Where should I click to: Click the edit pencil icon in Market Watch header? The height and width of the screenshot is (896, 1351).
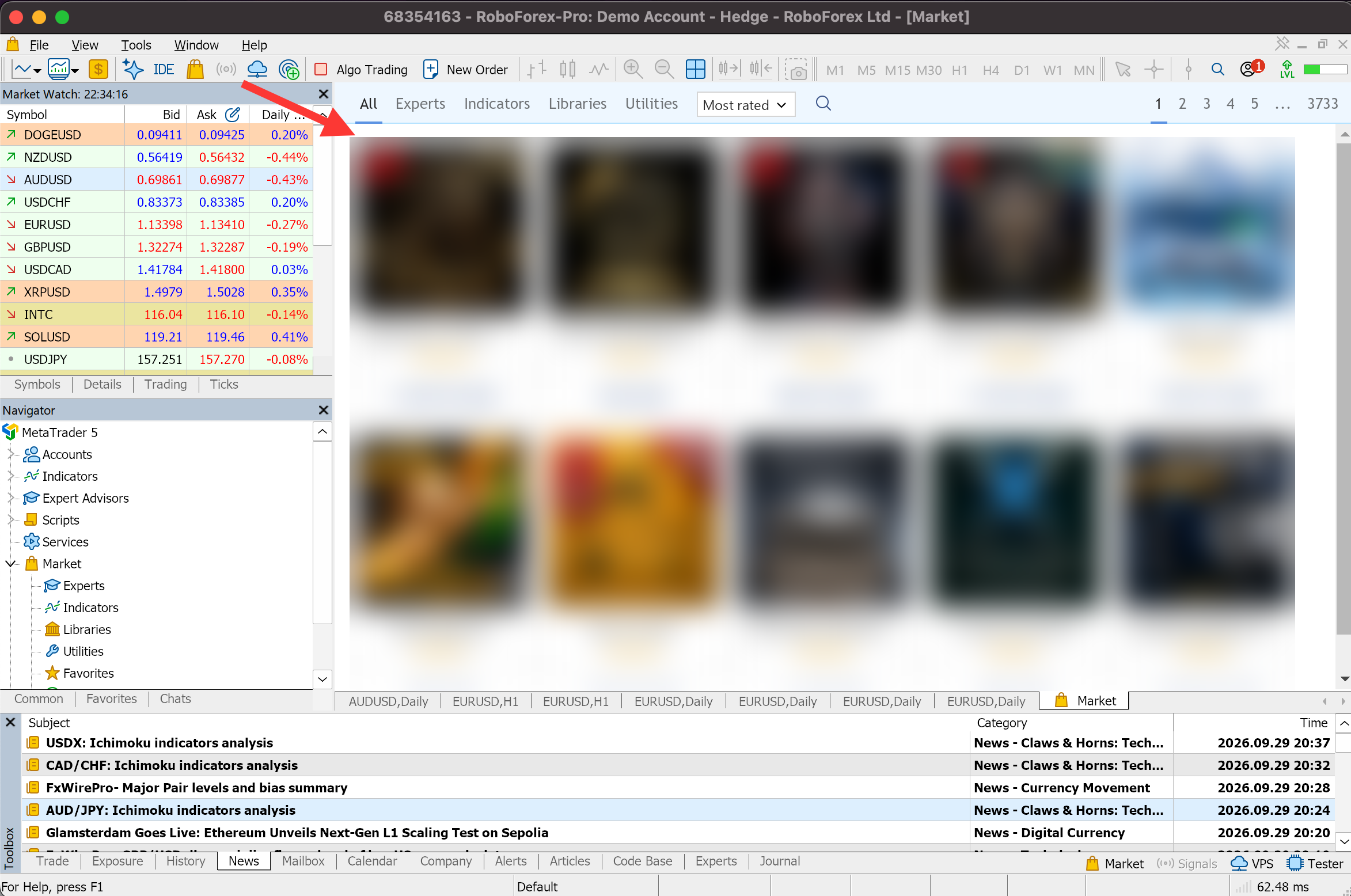(232, 115)
